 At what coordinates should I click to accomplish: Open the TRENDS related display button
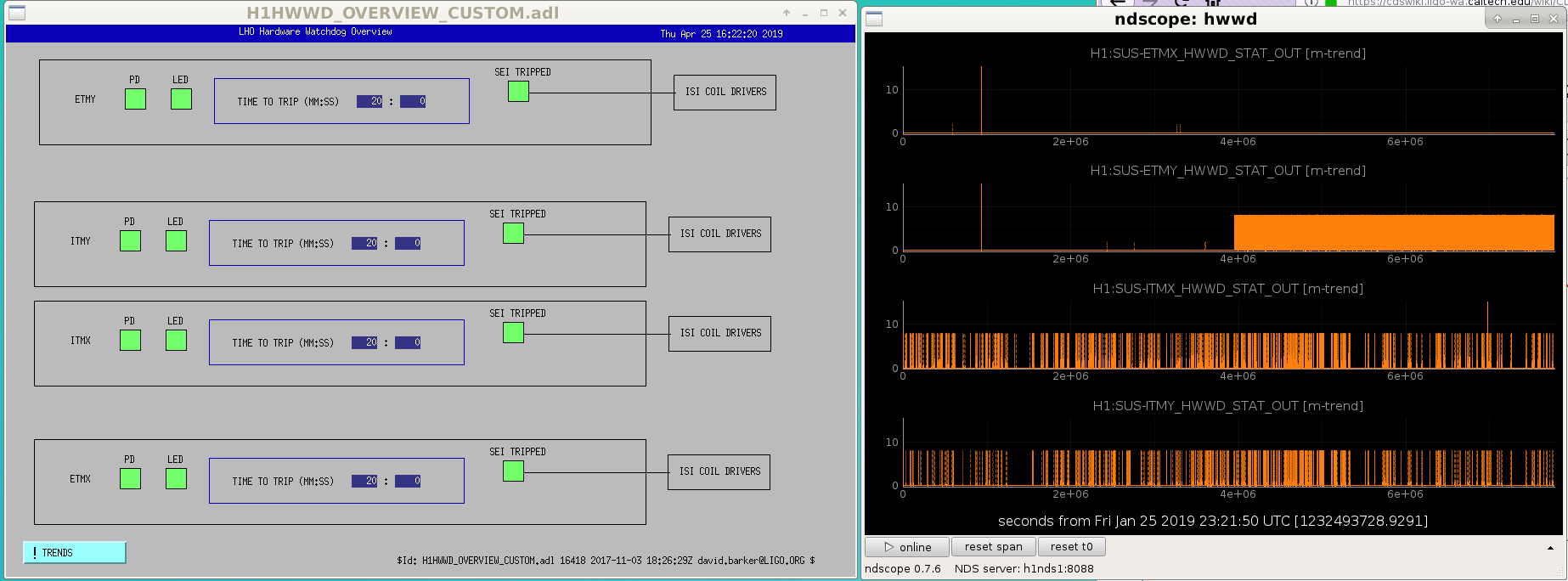point(75,553)
